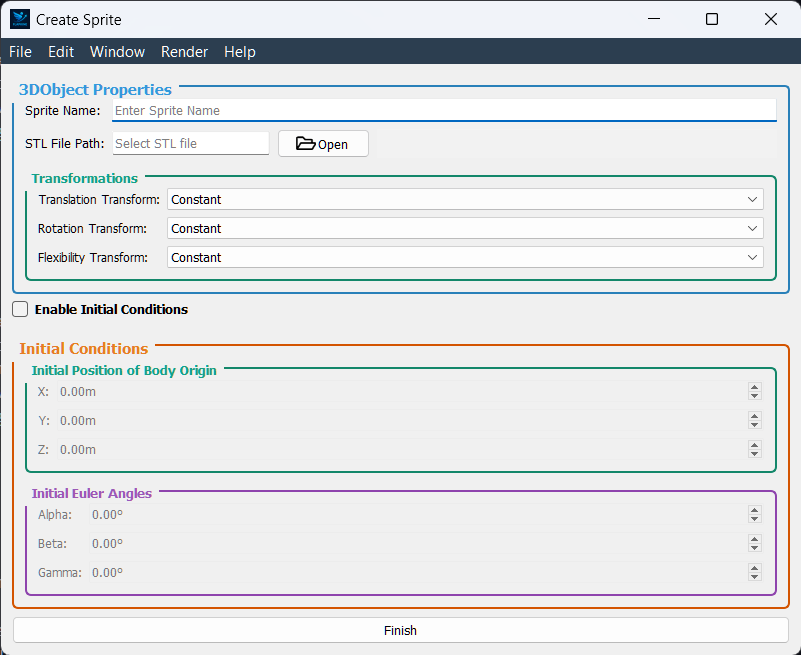Click the application logo in title bar

tap(18, 19)
